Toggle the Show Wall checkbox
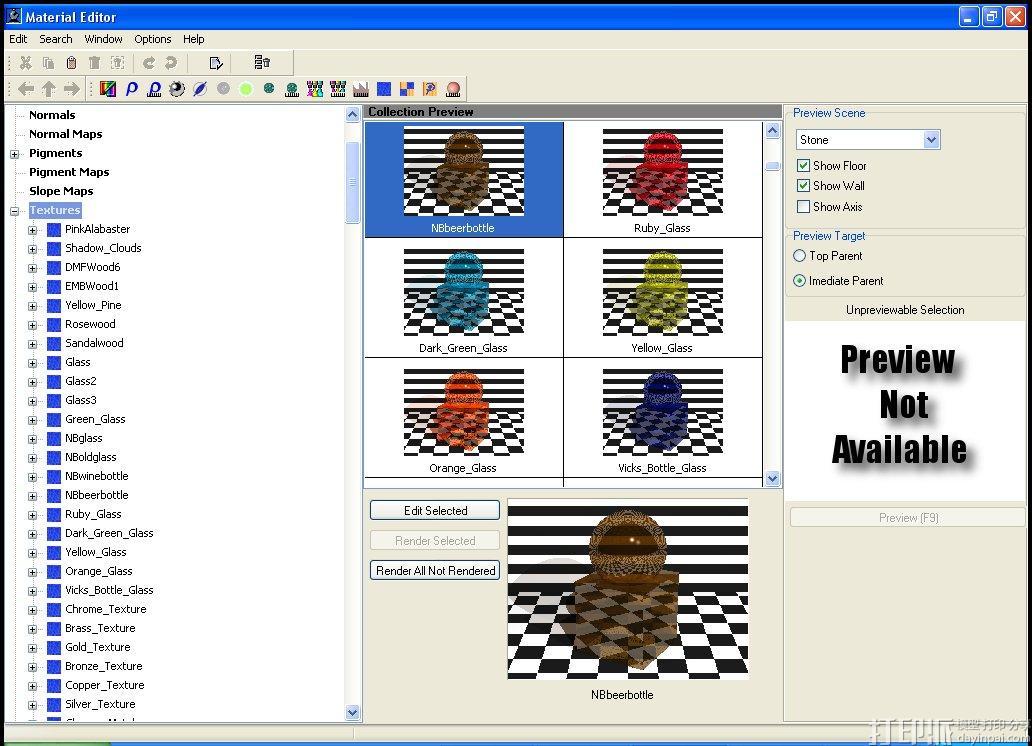The width and height of the screenshot is (1032, 746). click(x=803, y=186)
